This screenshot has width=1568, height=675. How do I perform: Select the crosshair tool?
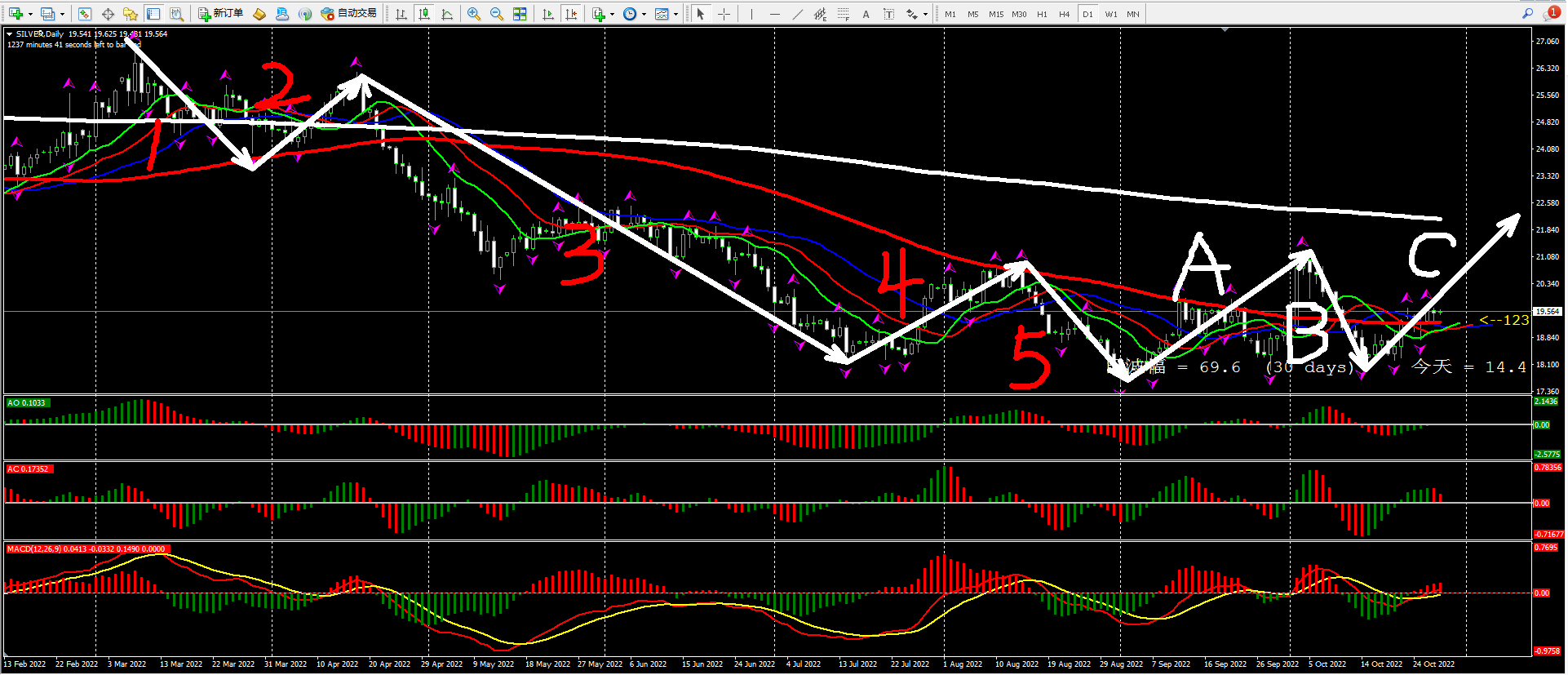click(x=724, y=14)
